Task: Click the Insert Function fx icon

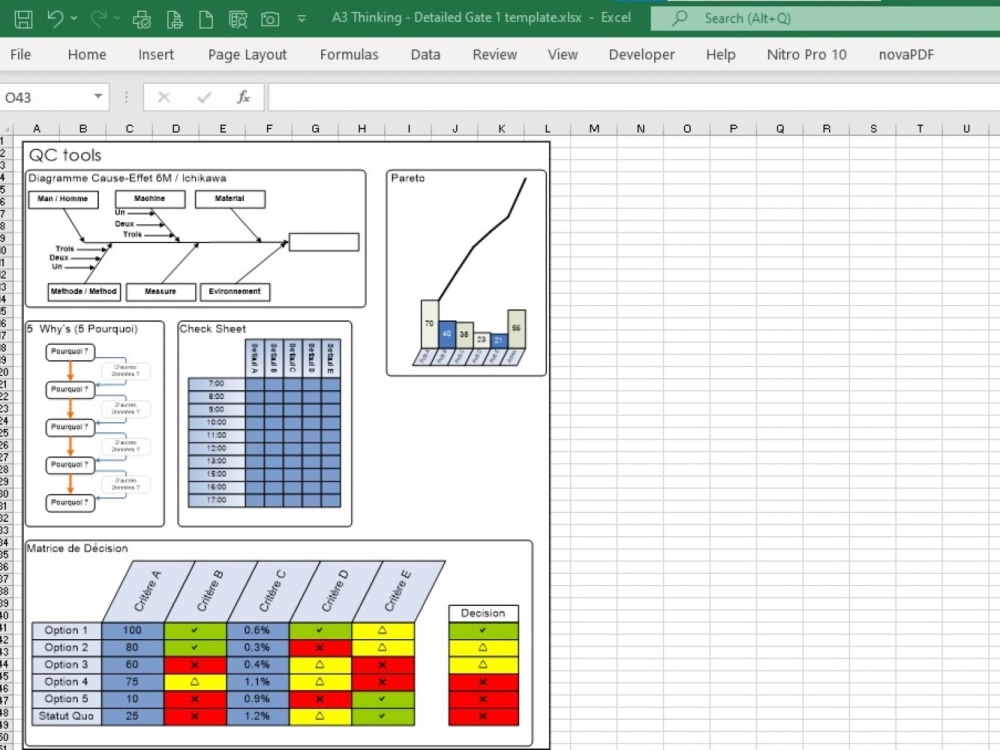Action: [243, 97]
